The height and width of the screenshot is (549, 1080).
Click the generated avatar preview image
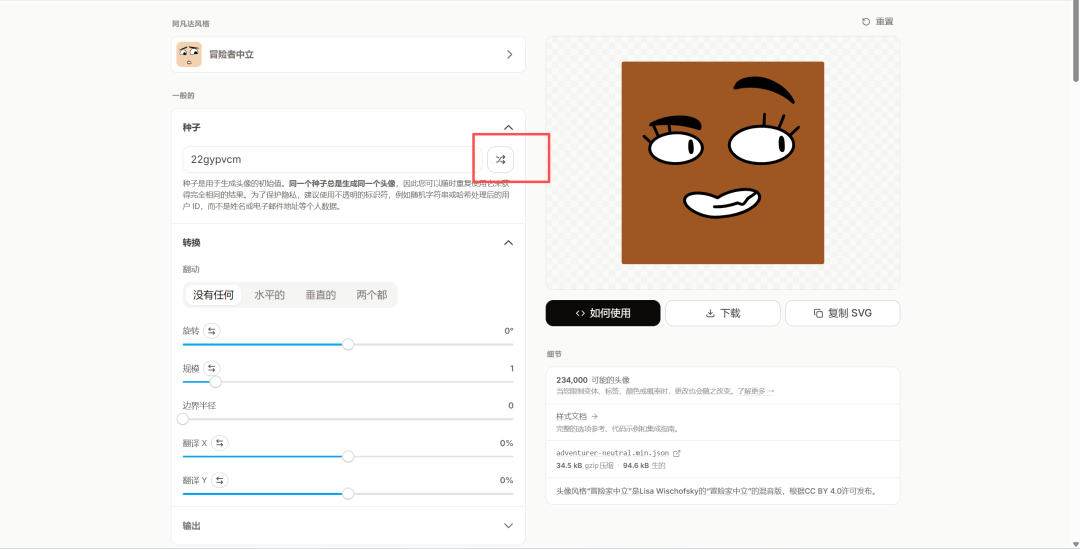[x=723, y=163]
